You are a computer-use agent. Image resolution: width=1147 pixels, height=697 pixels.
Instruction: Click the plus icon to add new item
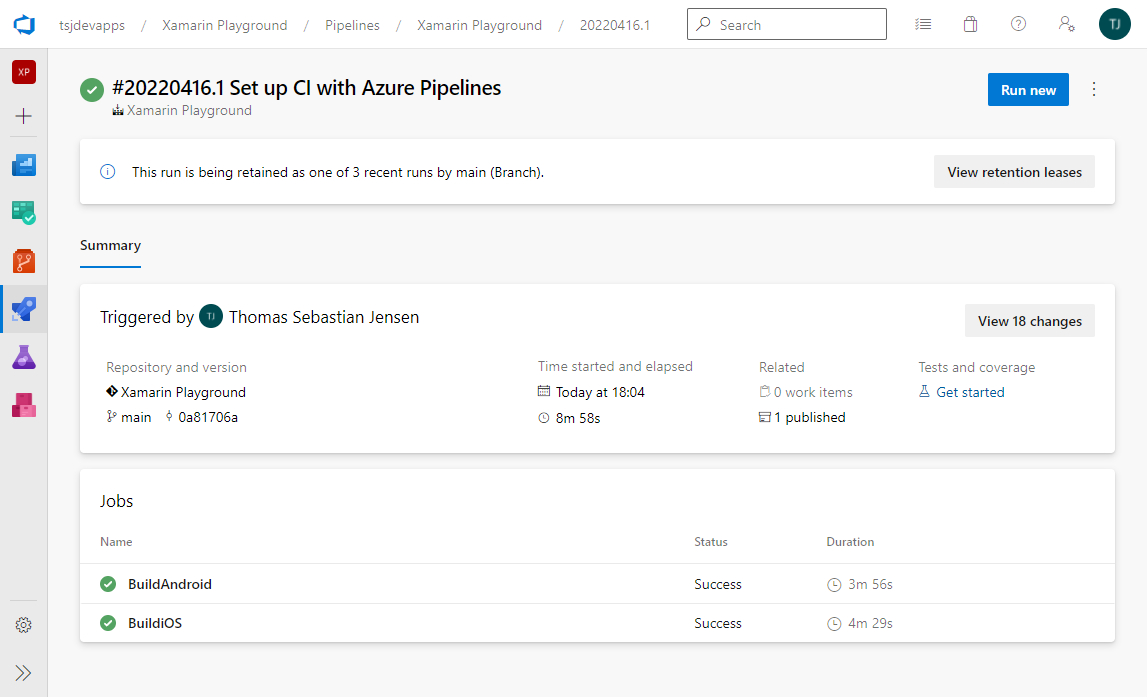tap(24, 116)
